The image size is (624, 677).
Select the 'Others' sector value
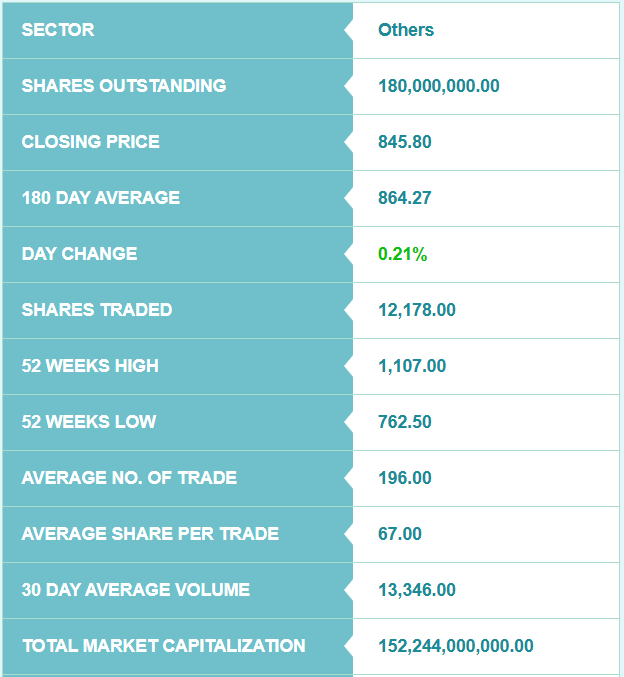pos(406,30)
